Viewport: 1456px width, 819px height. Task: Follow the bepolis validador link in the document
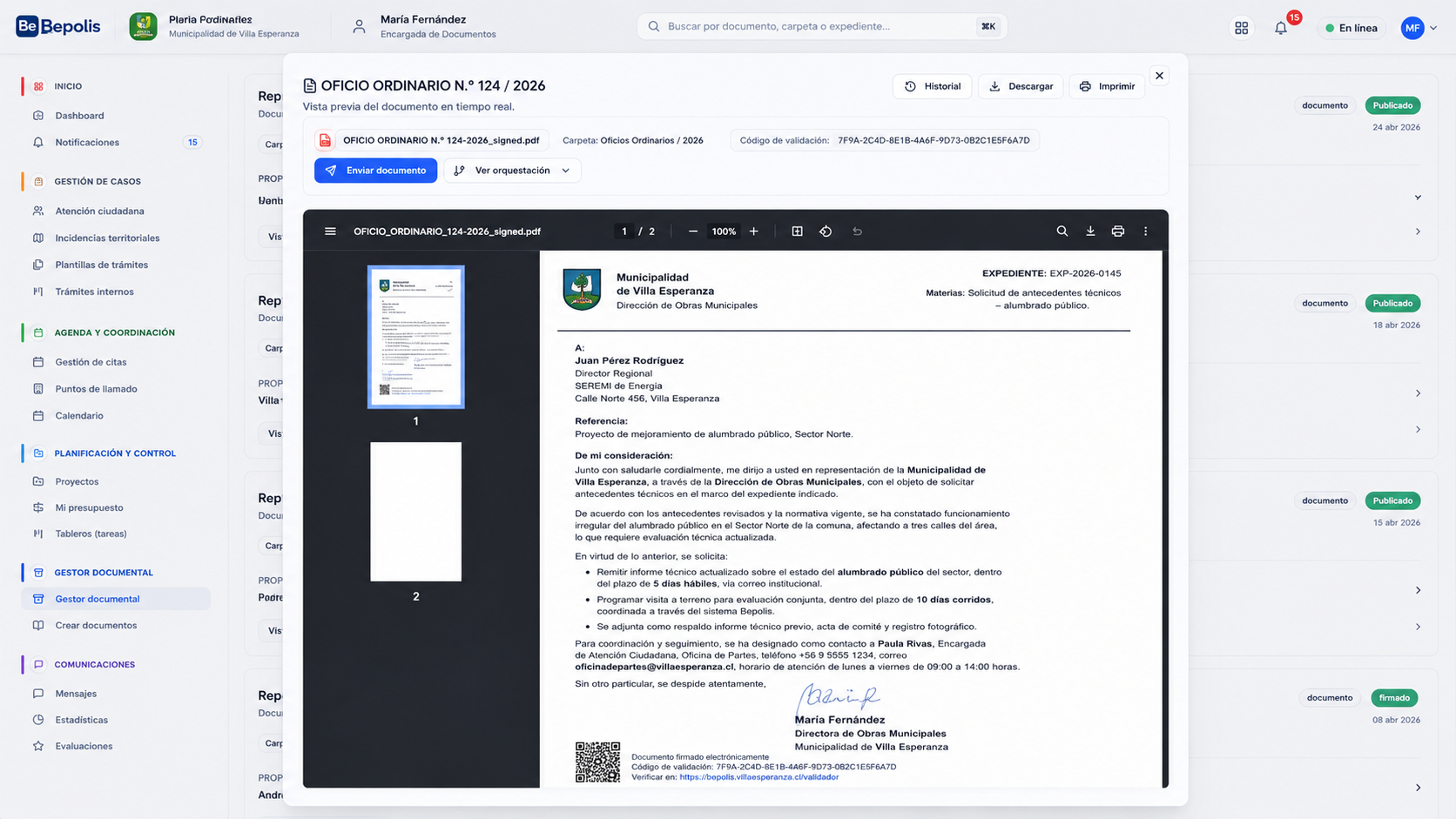click(758, 777)
